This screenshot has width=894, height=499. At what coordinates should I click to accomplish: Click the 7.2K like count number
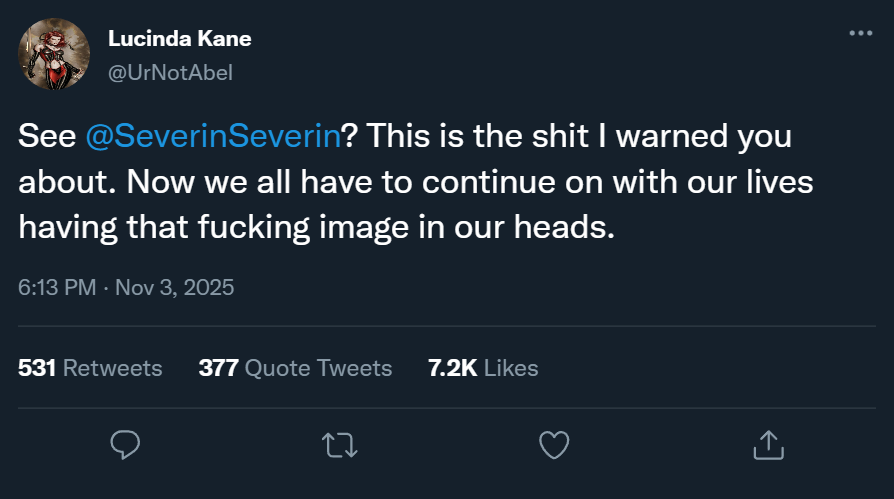(452, 368)
